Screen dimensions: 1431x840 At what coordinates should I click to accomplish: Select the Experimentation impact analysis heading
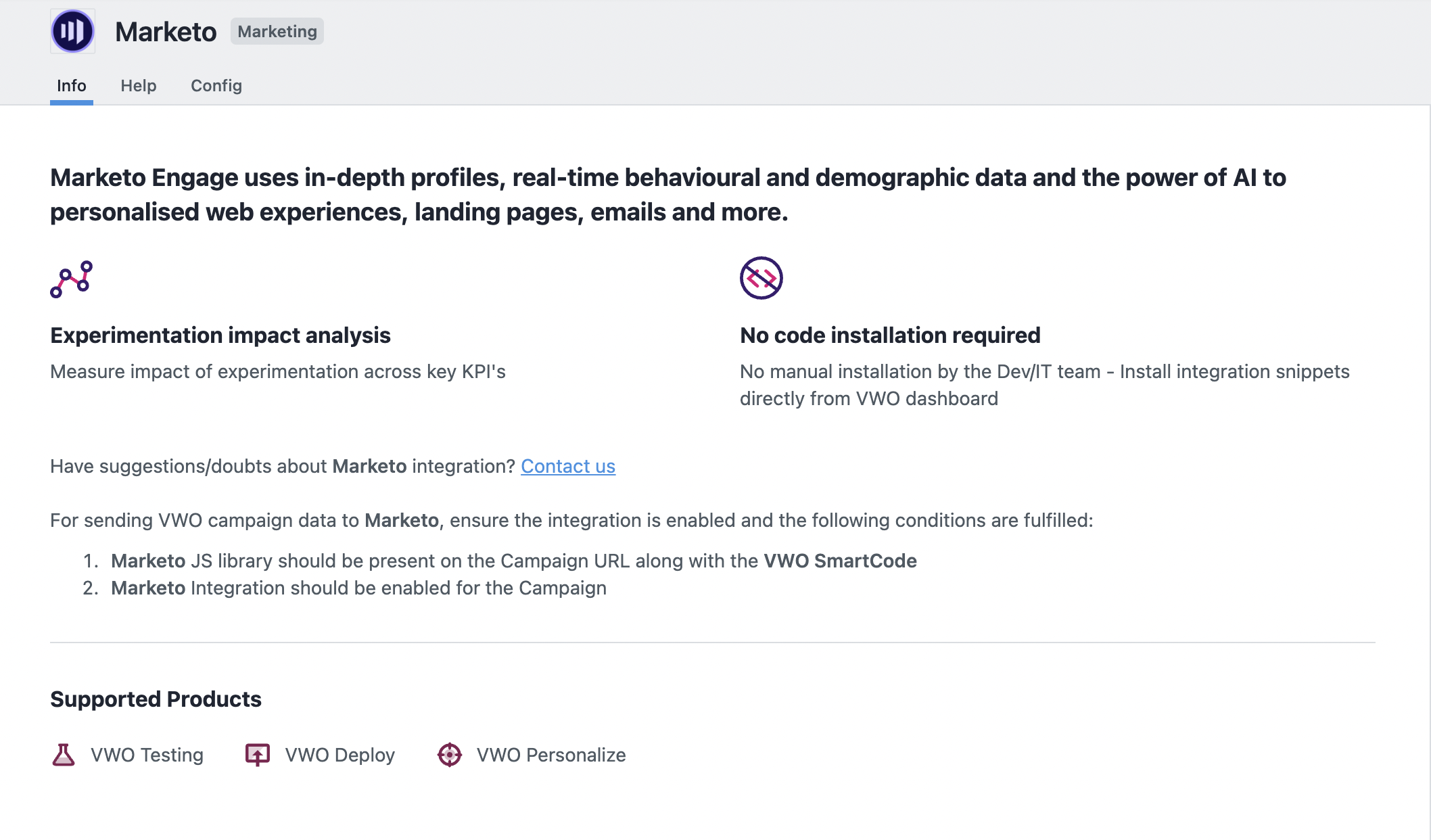point(220,335)
